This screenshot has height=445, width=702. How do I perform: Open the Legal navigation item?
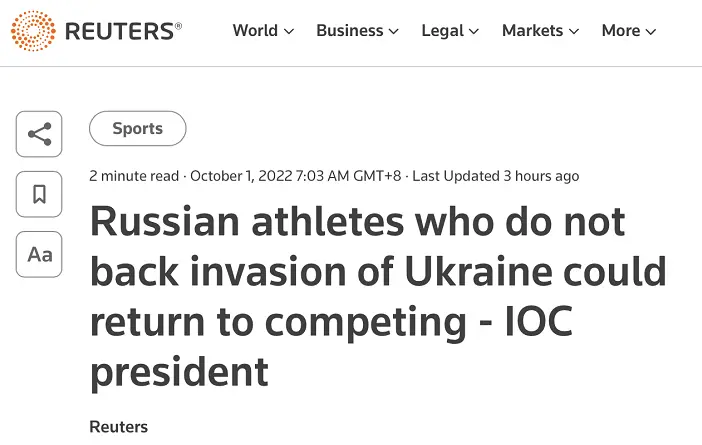(x=442, y=30)
